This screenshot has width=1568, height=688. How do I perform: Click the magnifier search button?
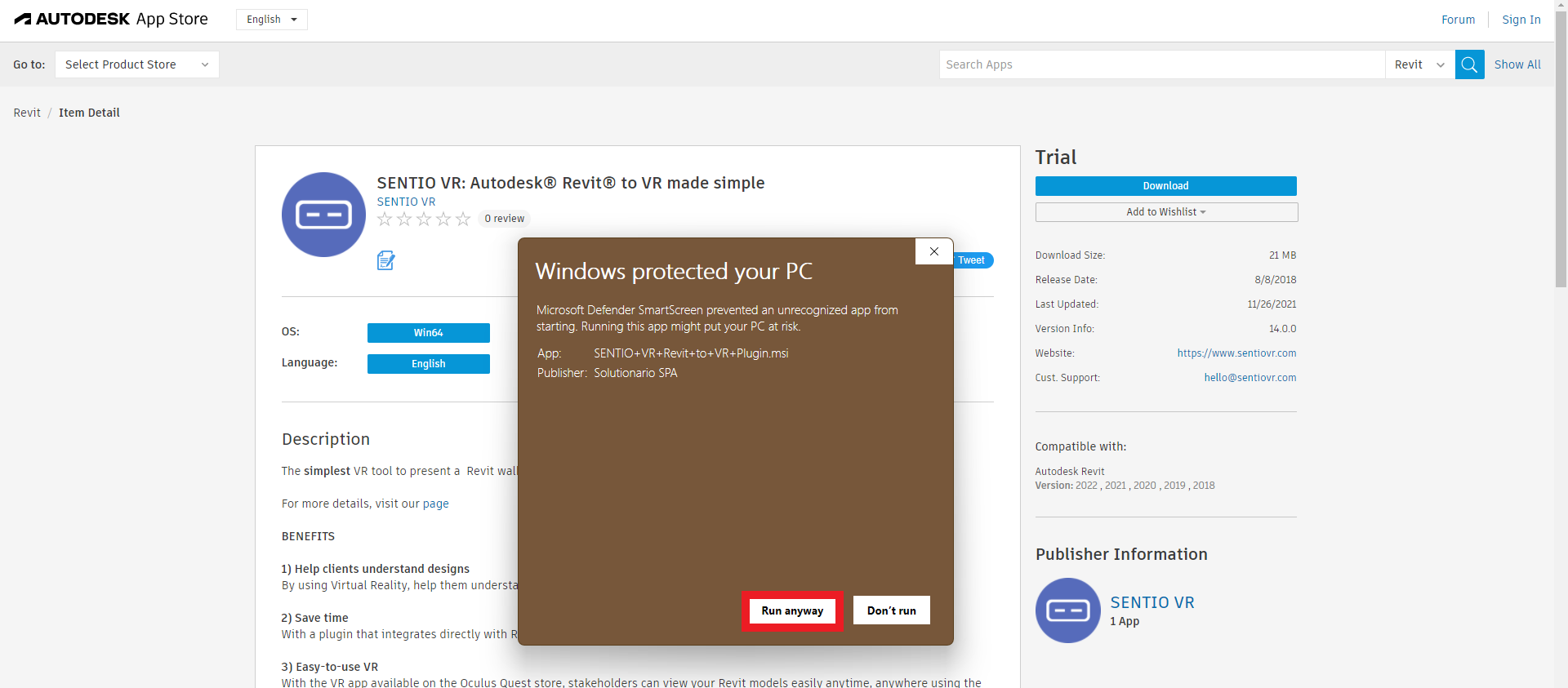tap(1469, 64)
